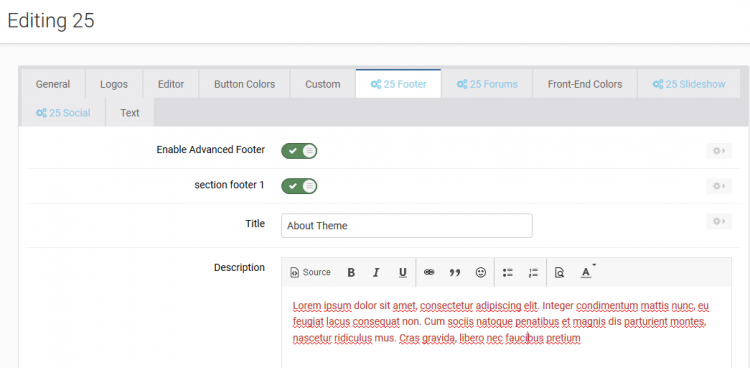Image resolution: width=750 pixels, height=368 pixels.
Task: Insert a quote block
Action: point(455,272)
